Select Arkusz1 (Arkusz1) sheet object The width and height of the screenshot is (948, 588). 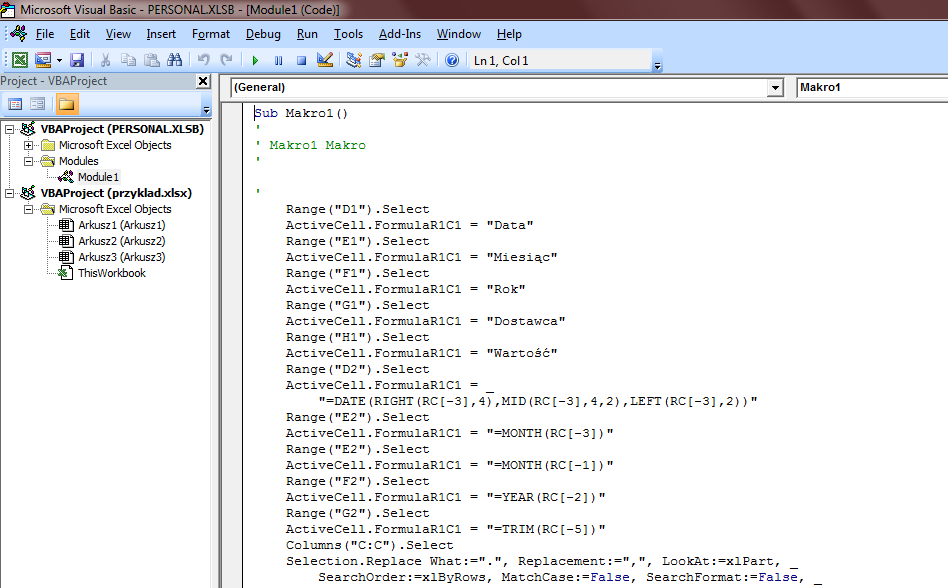pos(121,225)
